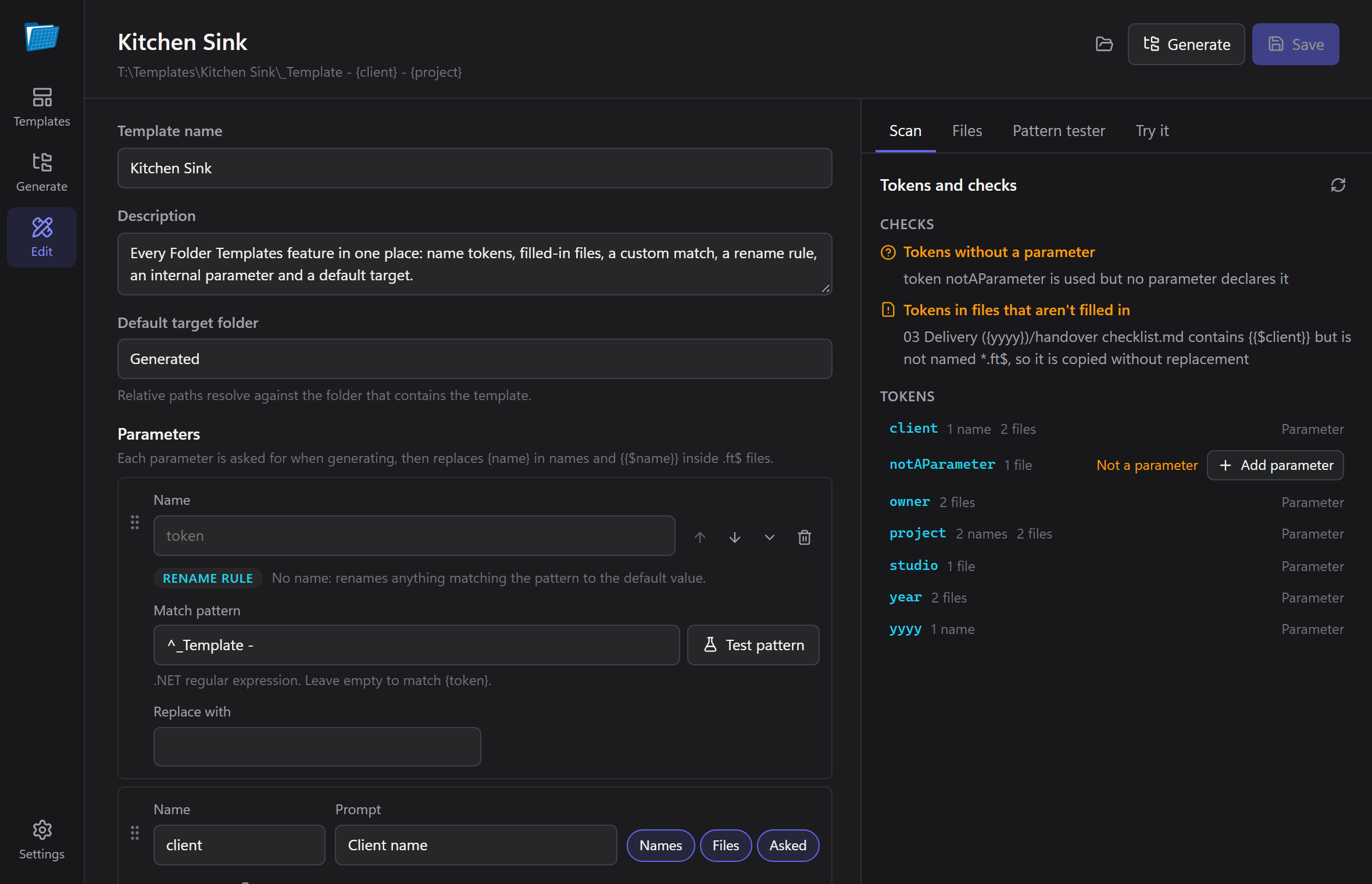Move the rename rule parameter down
1372x884 pixels.
coord(735,537)
